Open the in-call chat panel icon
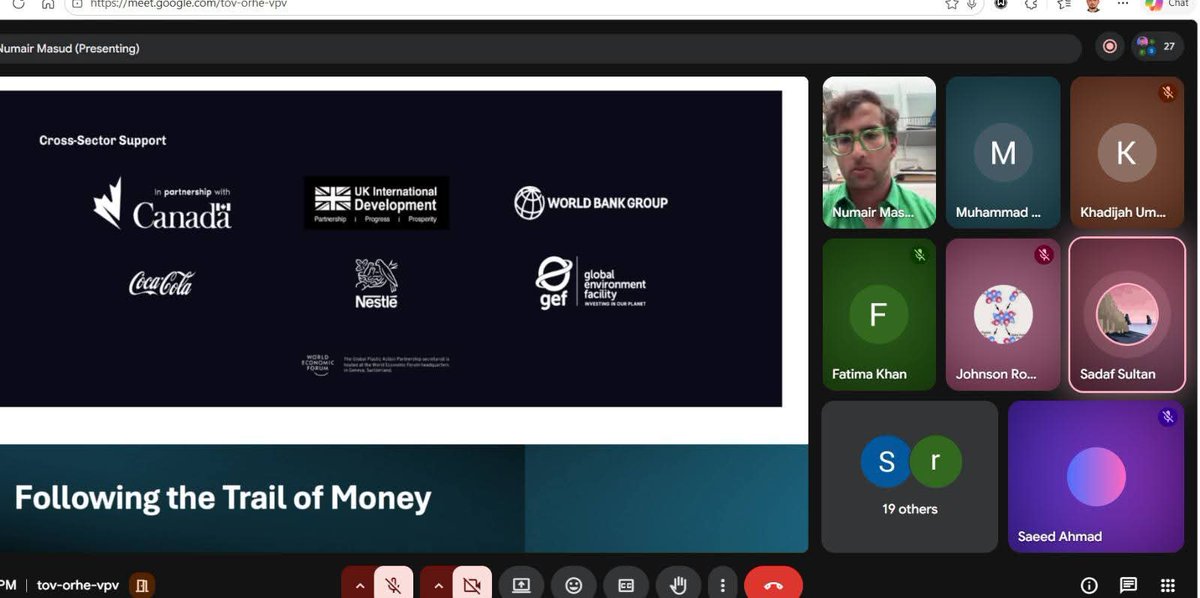Viewport: 1200px width, 598px height. click(1128, 586)
